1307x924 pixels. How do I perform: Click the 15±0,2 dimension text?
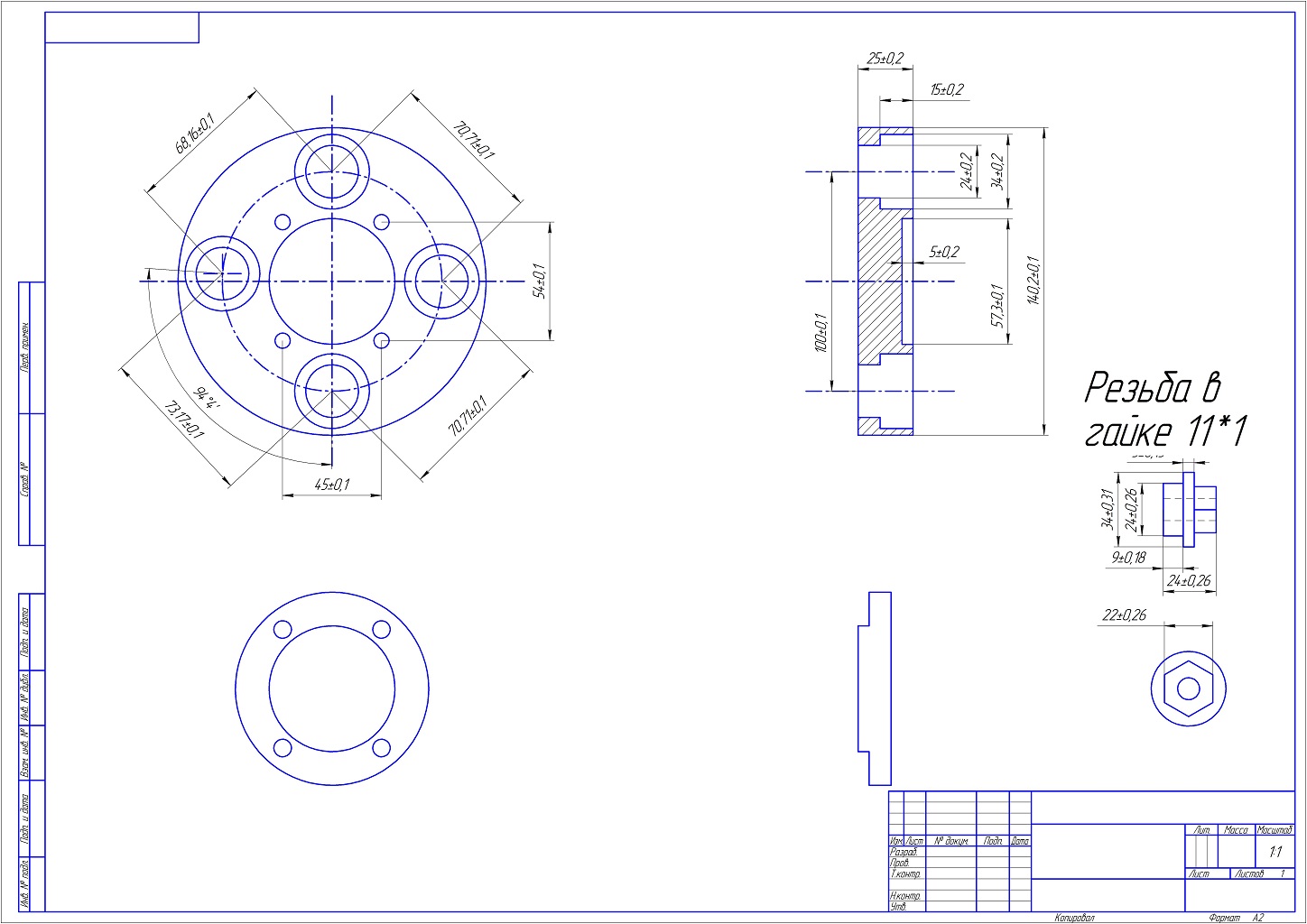tap(946, 89)
